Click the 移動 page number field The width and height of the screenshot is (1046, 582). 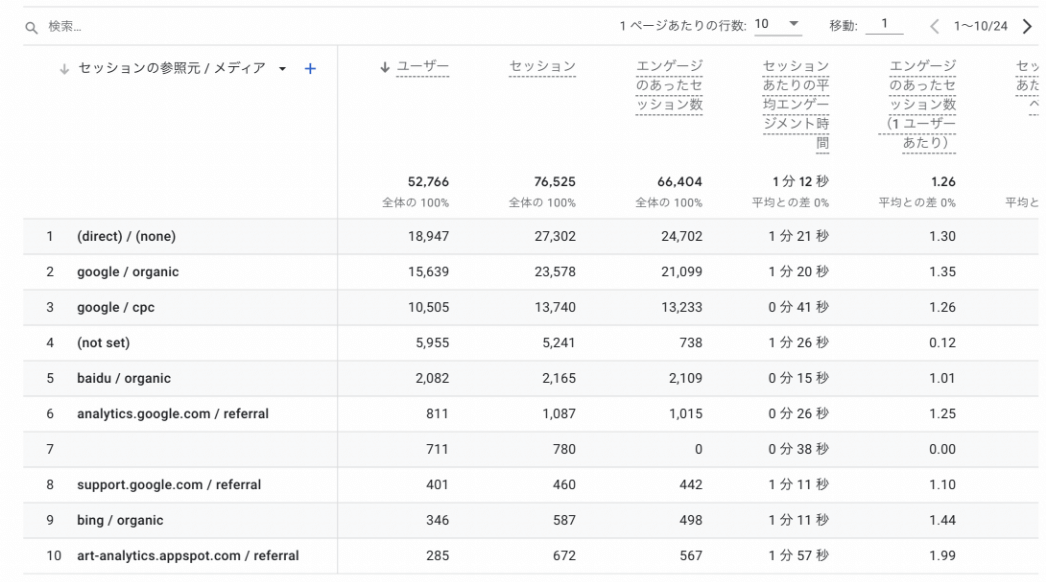[x=884, y=25]
